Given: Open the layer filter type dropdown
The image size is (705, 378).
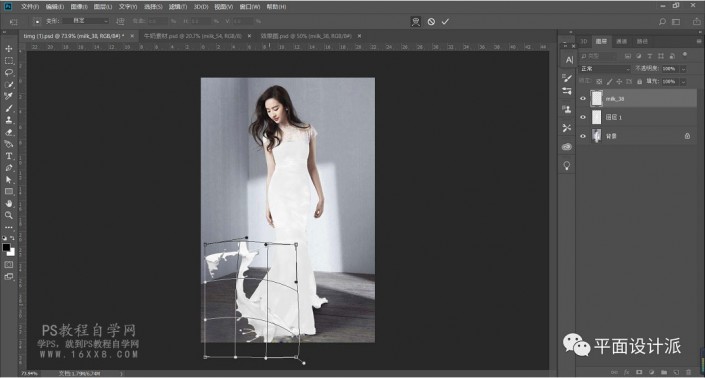Looking at the screenshot, I should pyautogui.click(x=598, y=56).
